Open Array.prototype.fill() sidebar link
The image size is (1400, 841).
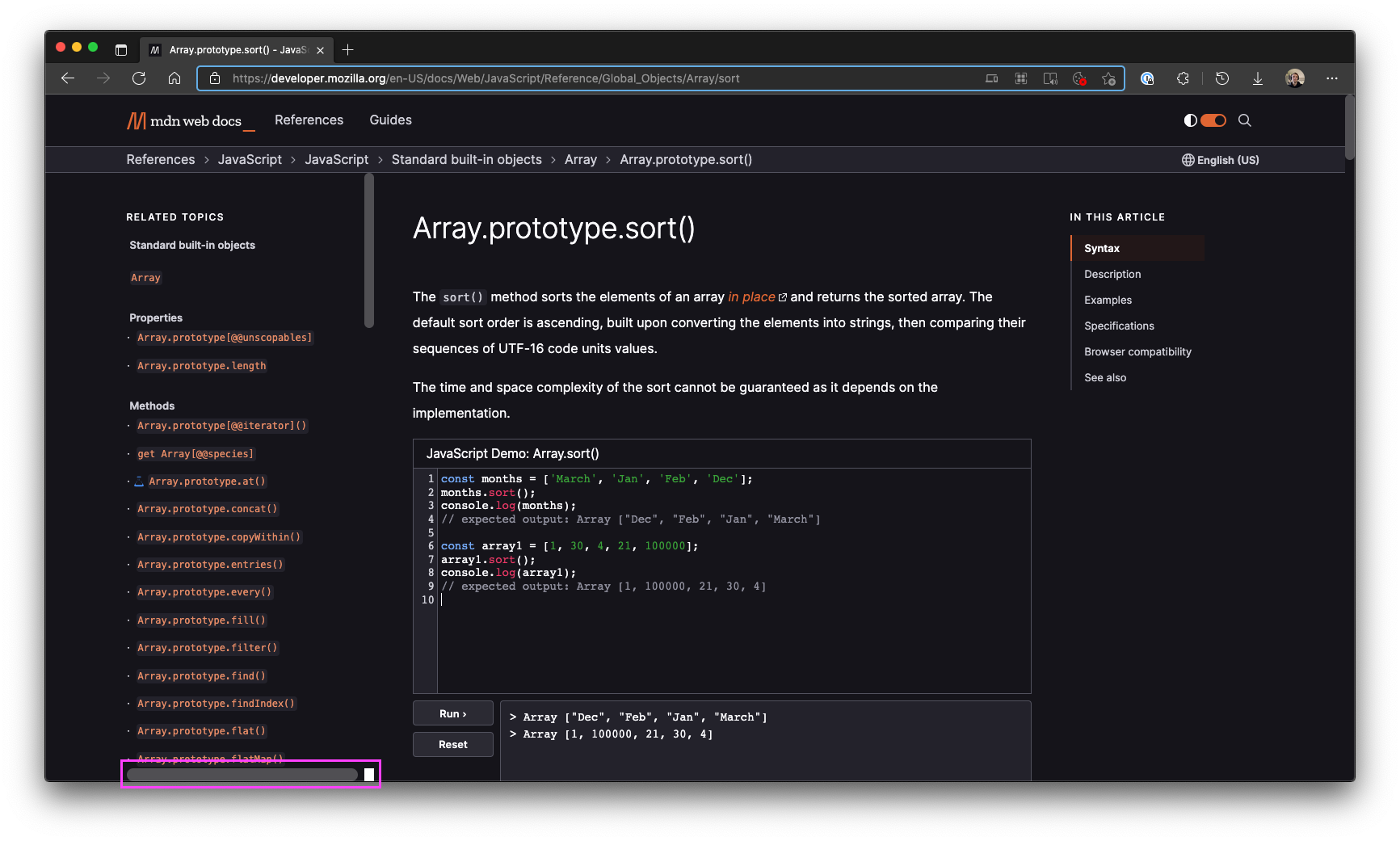tap(201, 620)
